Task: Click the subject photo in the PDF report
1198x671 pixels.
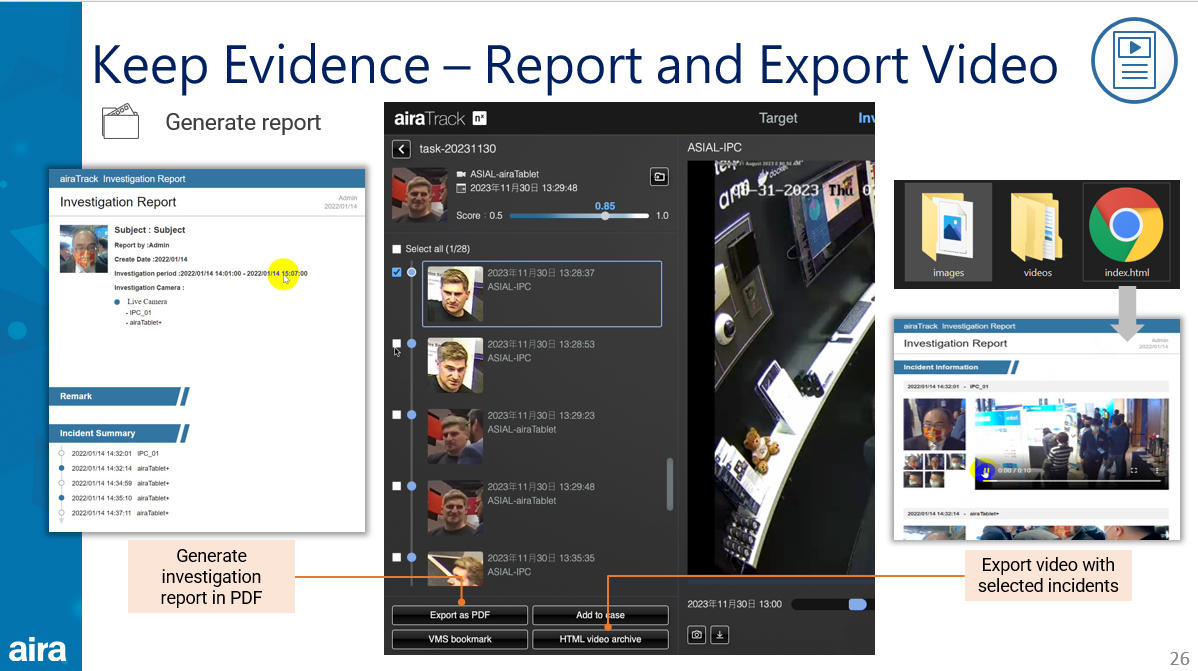Action: tap(84, 248)
